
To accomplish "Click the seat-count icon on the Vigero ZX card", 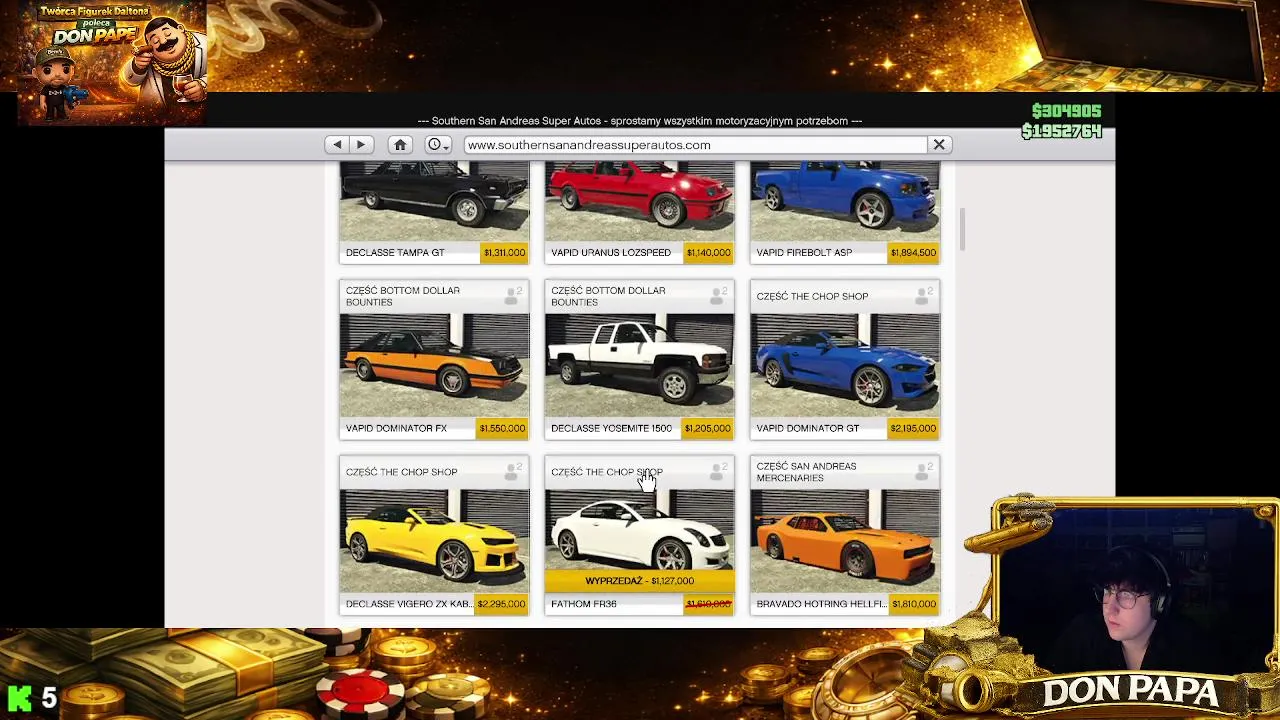I will click(x=513, y=471).
